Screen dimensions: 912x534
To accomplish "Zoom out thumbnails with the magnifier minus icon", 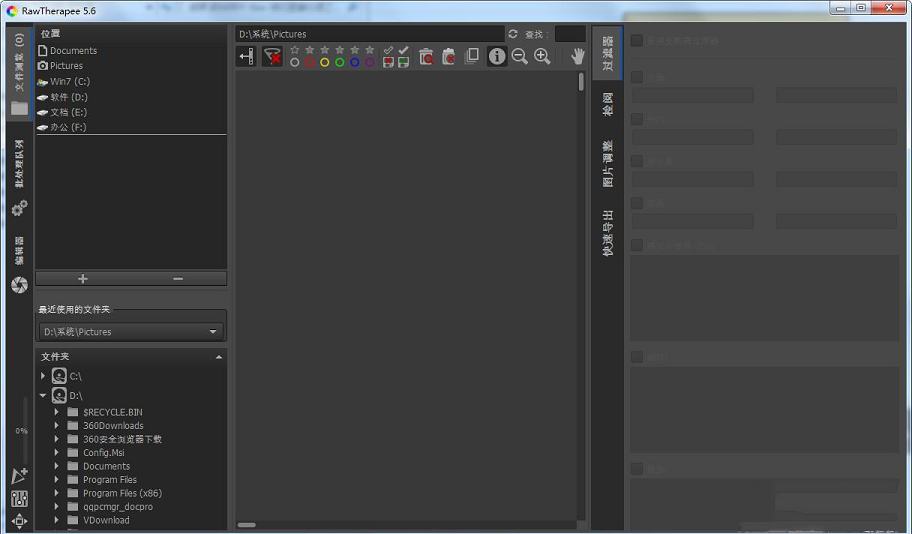I will (520, 57).
